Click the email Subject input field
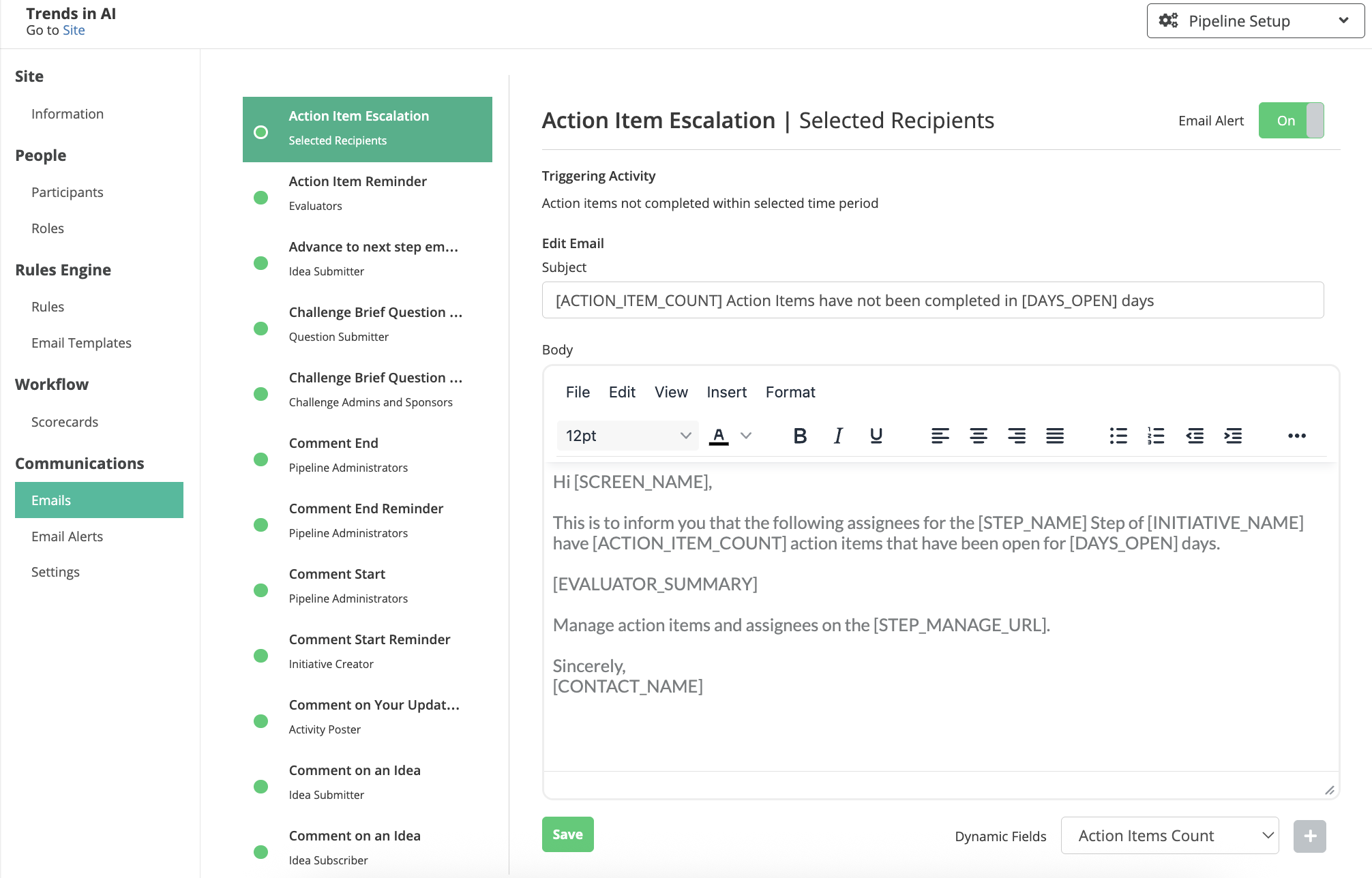 (x=932, y=300)
